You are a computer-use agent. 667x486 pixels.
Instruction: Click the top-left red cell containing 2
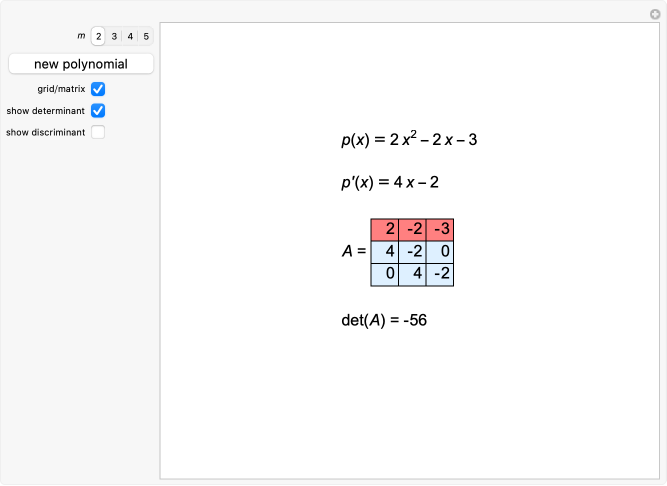tap(384, 229)
